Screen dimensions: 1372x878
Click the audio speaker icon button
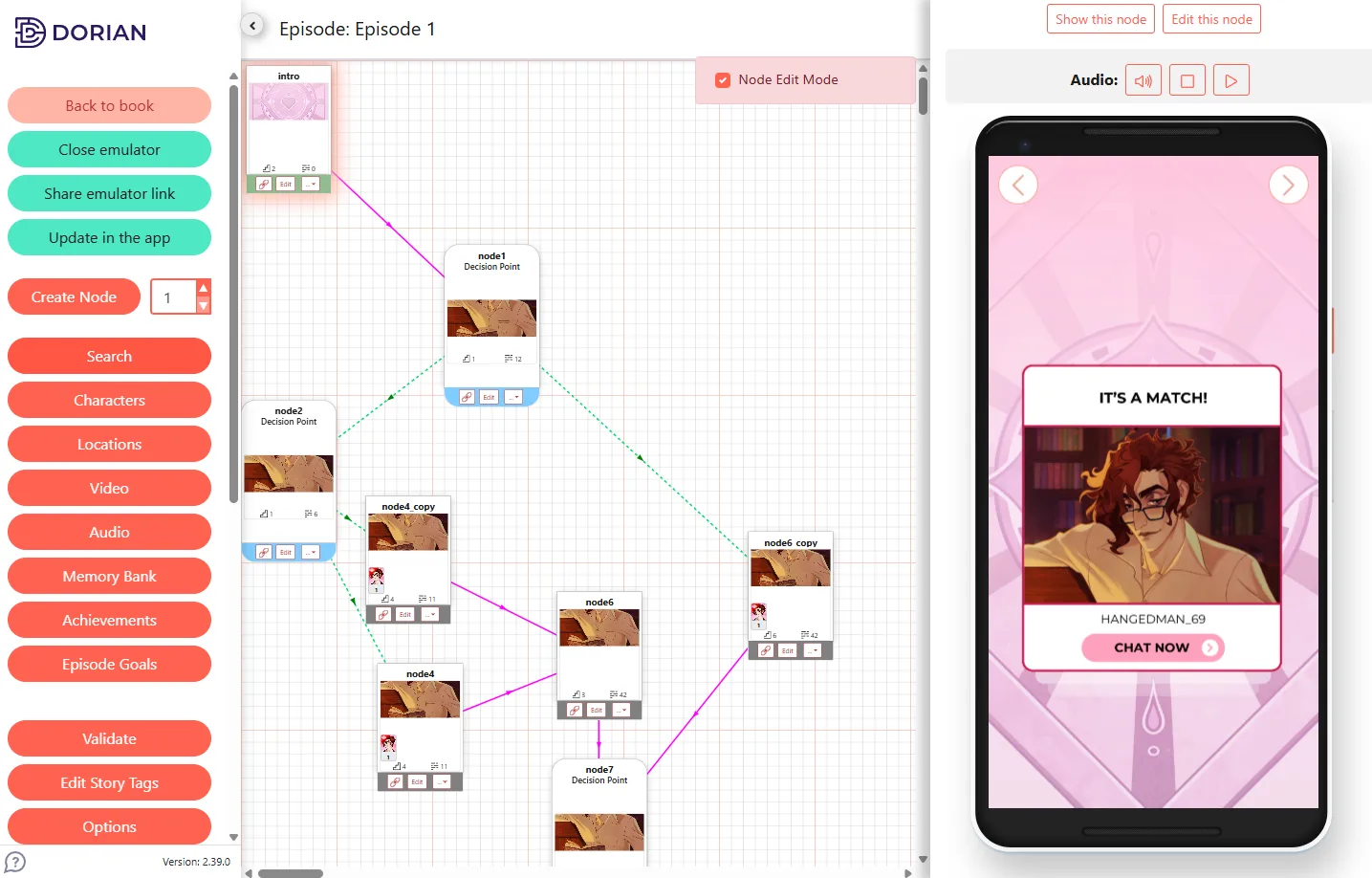tap(1143, 80)
